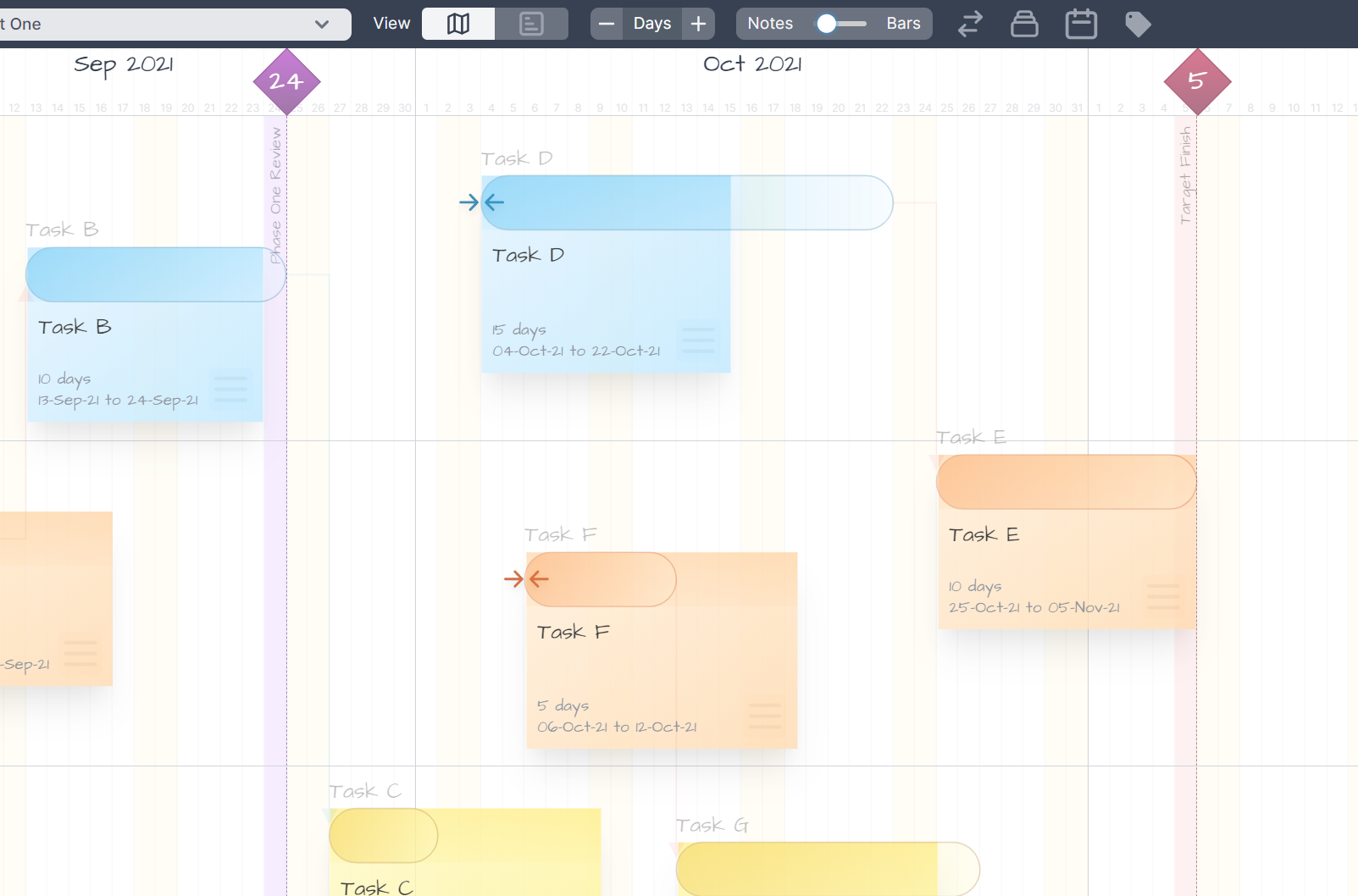Image resolution: width=1358 pixels, height=896 pixels.
Task: Click the Task D title in the note
Action: pos(529,255)
